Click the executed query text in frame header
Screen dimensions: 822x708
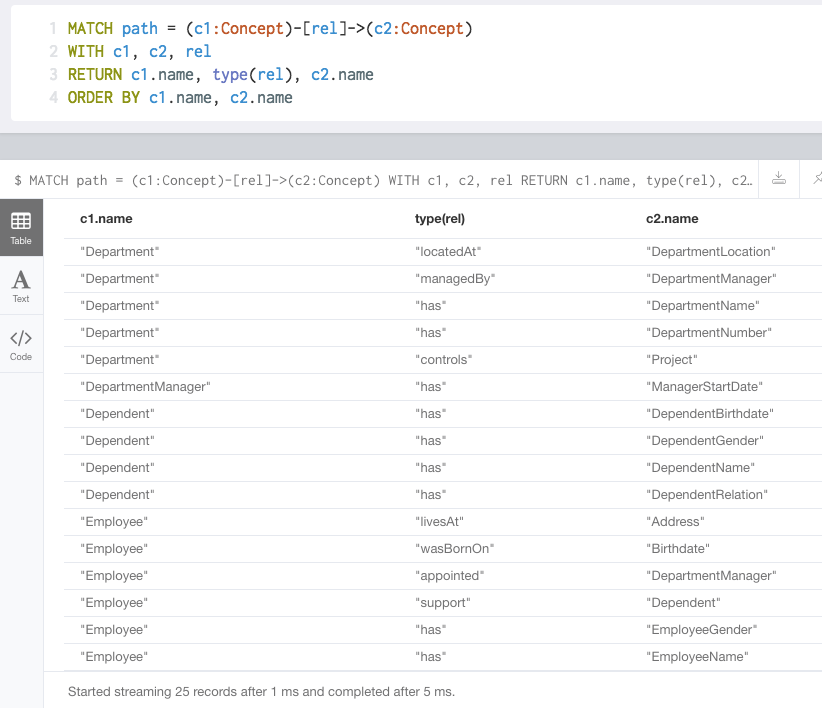pos(383,180)
